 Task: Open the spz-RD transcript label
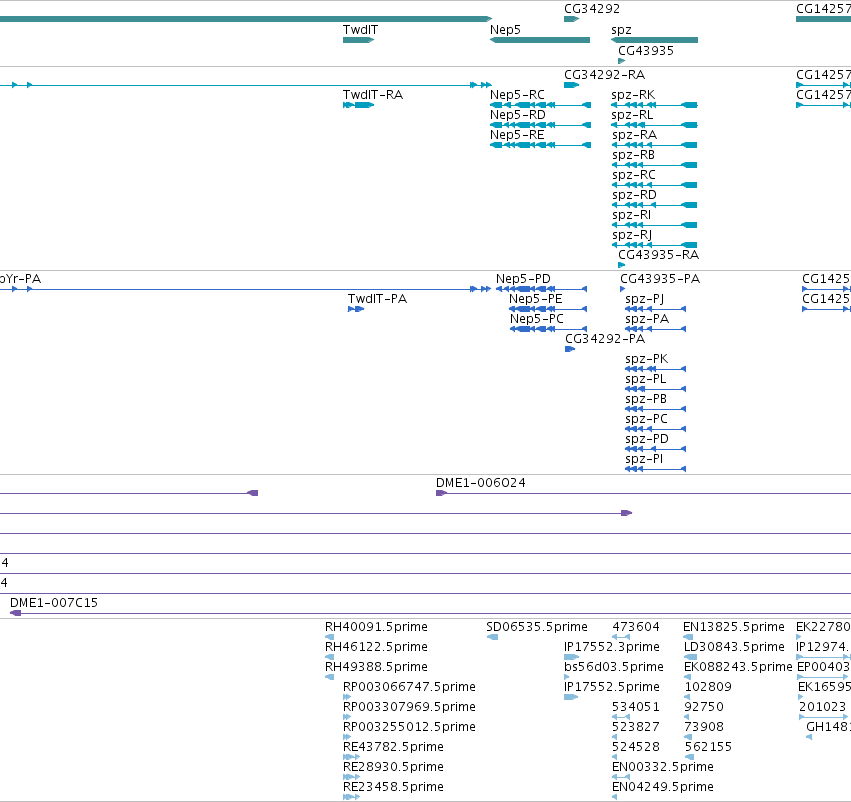[634, 195]
